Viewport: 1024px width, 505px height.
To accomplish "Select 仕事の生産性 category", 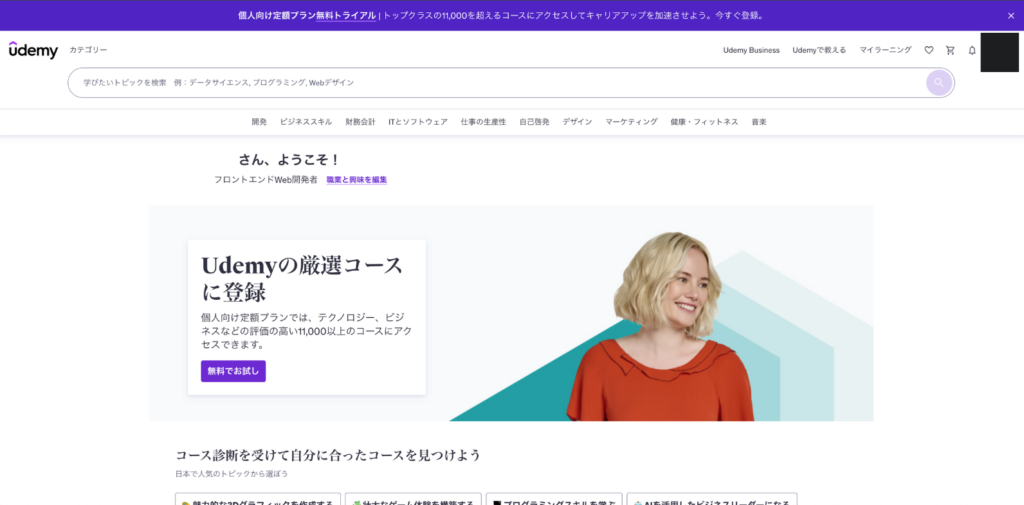I will click(x=483, y=122).
